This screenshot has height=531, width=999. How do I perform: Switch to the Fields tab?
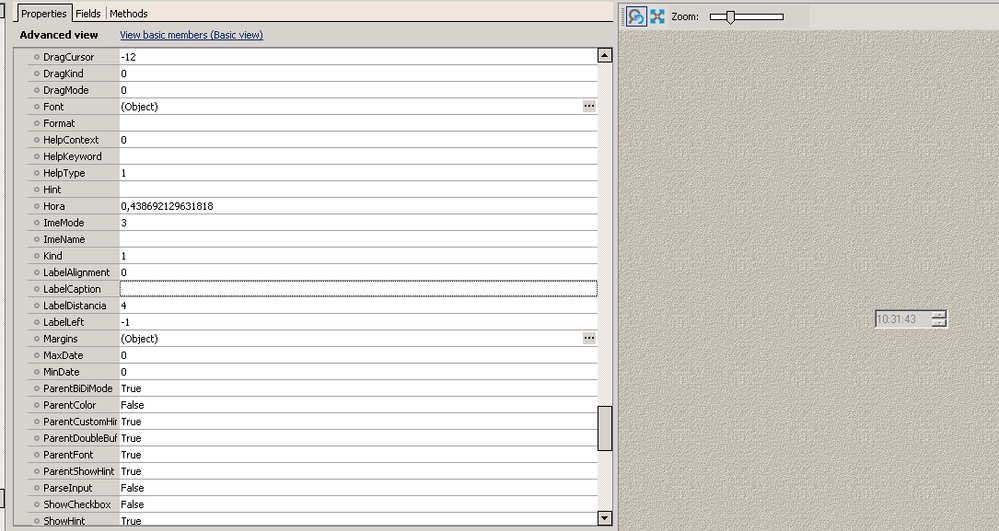pos(88,13)
